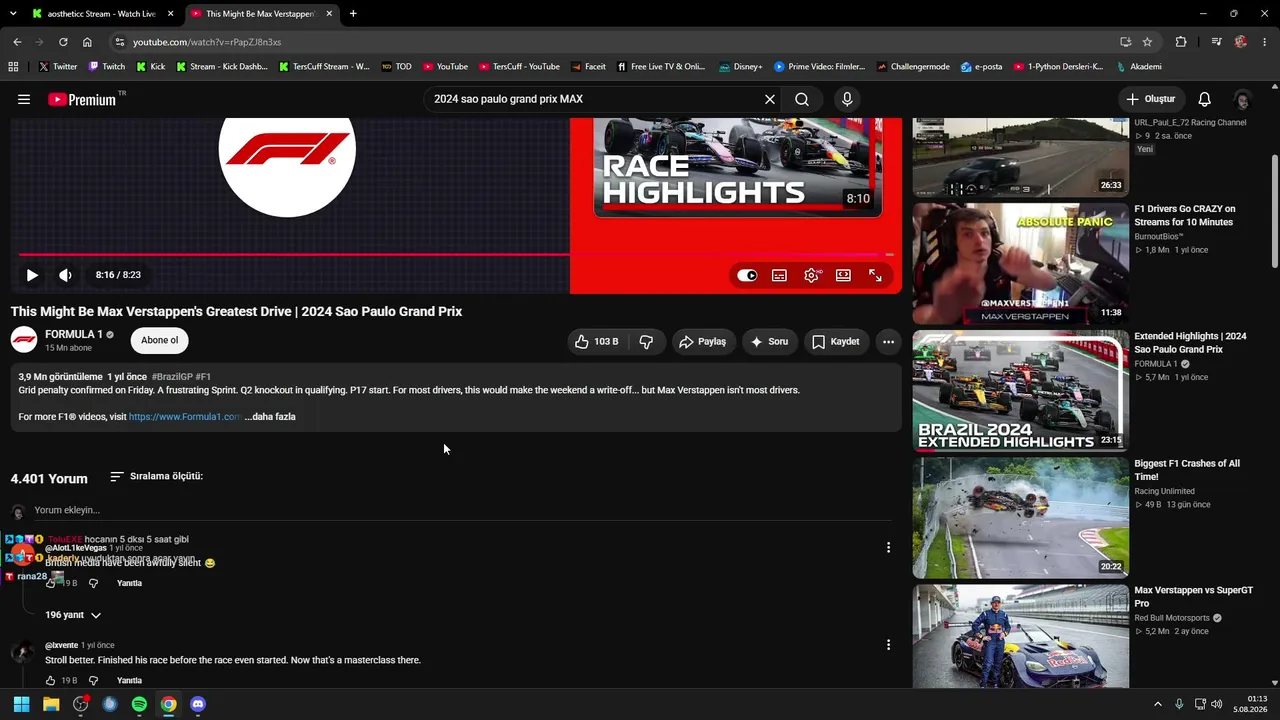The width and height of the screenshot is (1280, 720).
Task: Go to YouTube Premium home logo
Action: coord(81,99)
